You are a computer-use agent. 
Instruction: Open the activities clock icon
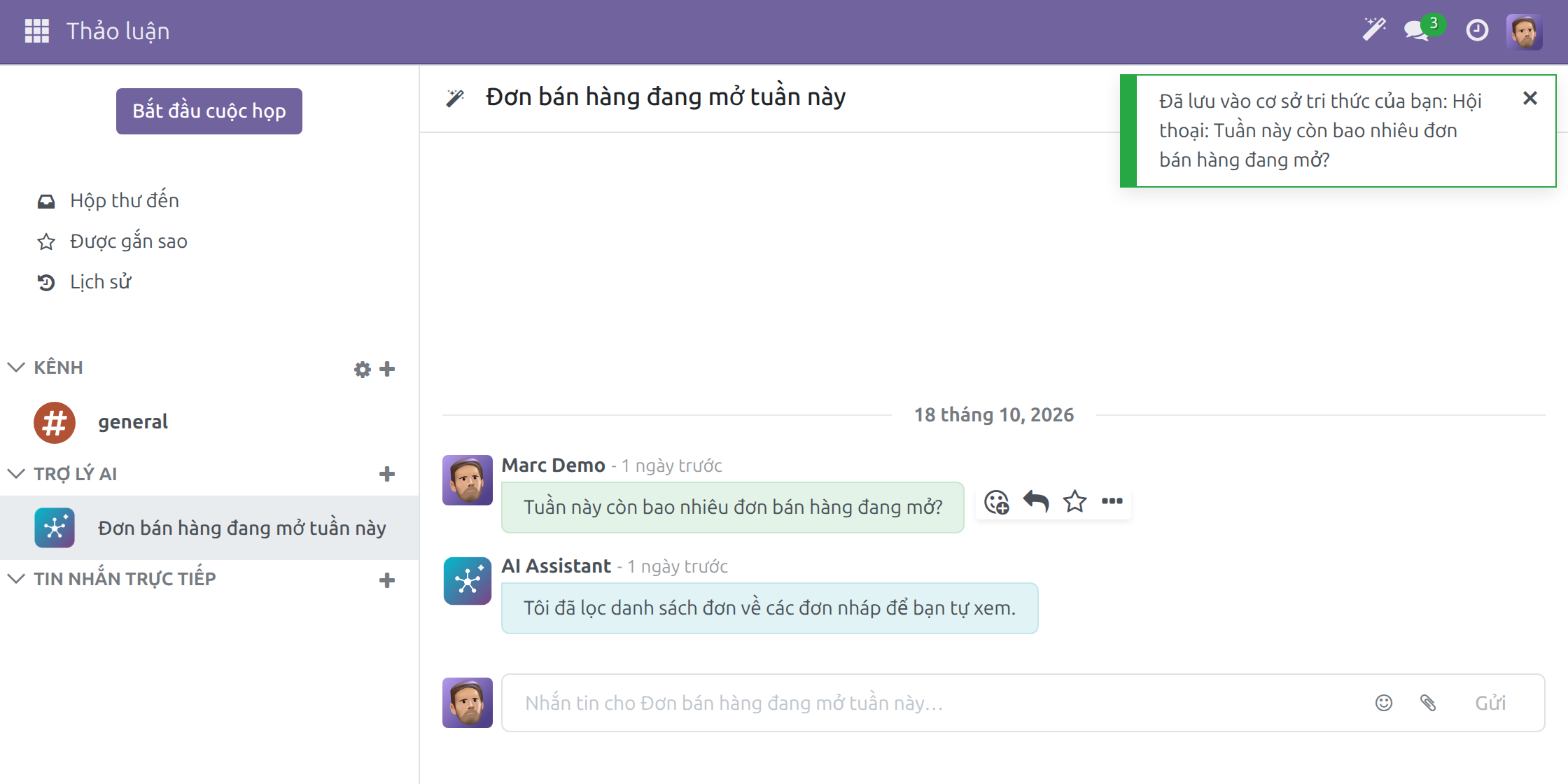click(1477, 31)
